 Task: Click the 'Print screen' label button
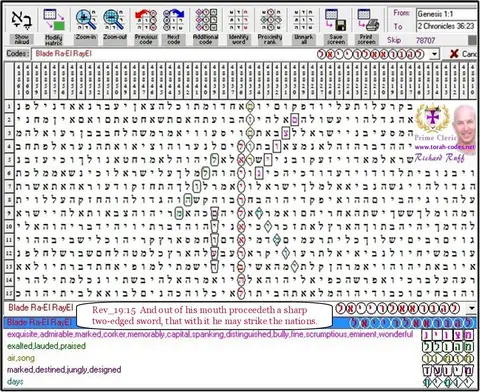pyautogui.click(x=366, y=39)
